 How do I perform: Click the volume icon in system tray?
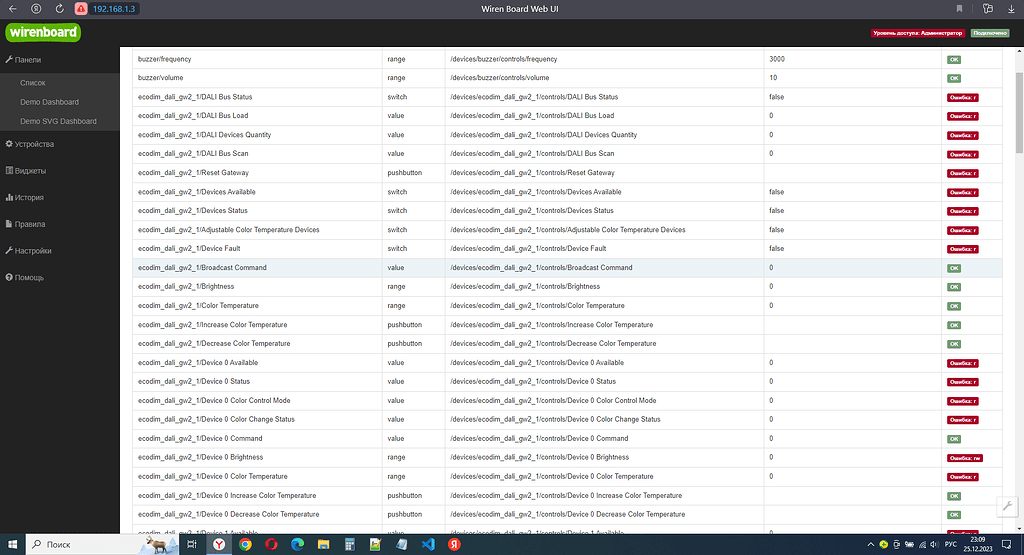coord(935,544)
